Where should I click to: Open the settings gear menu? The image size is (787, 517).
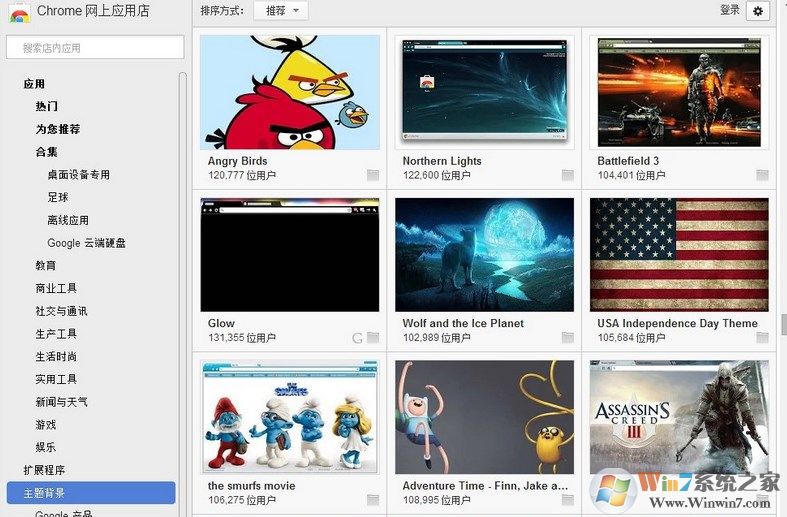click(758, 11)
